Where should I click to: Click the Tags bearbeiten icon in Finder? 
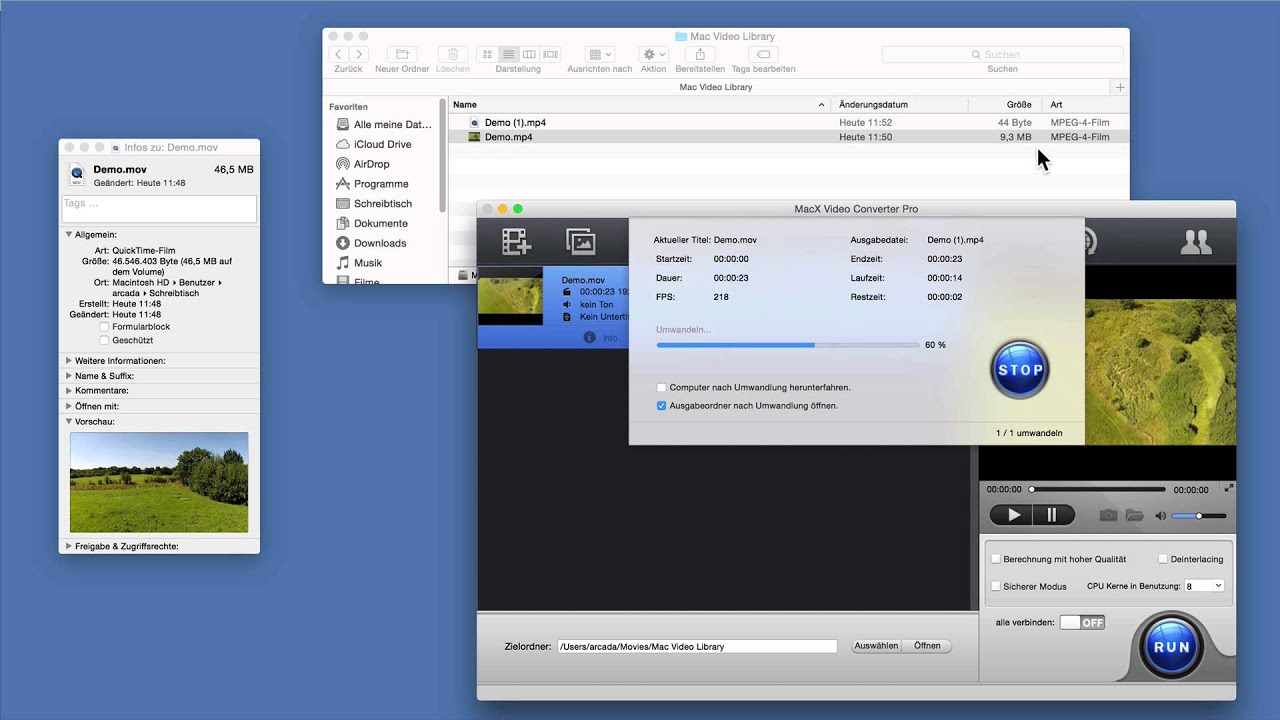(x=763, y=54)
